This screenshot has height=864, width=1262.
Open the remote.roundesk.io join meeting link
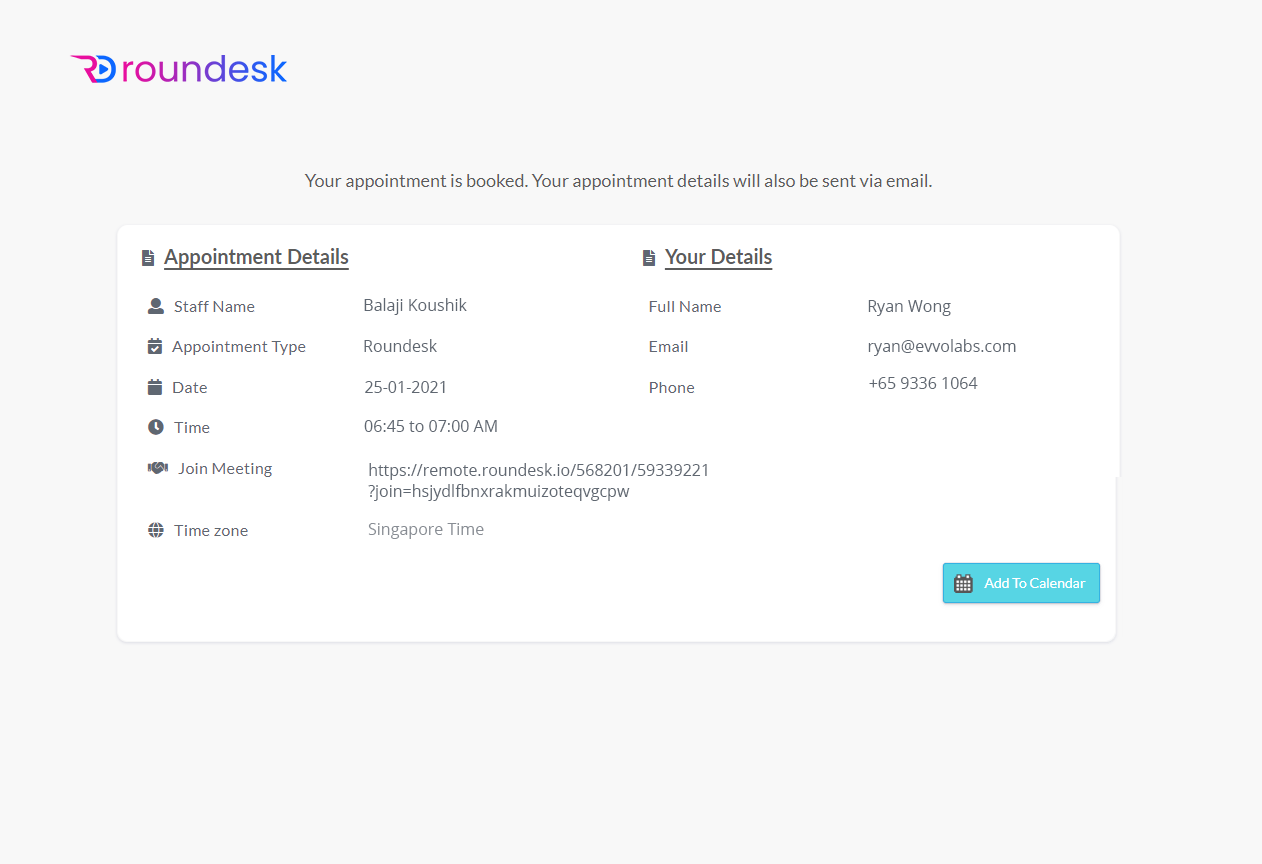click(x=539, y=481)
